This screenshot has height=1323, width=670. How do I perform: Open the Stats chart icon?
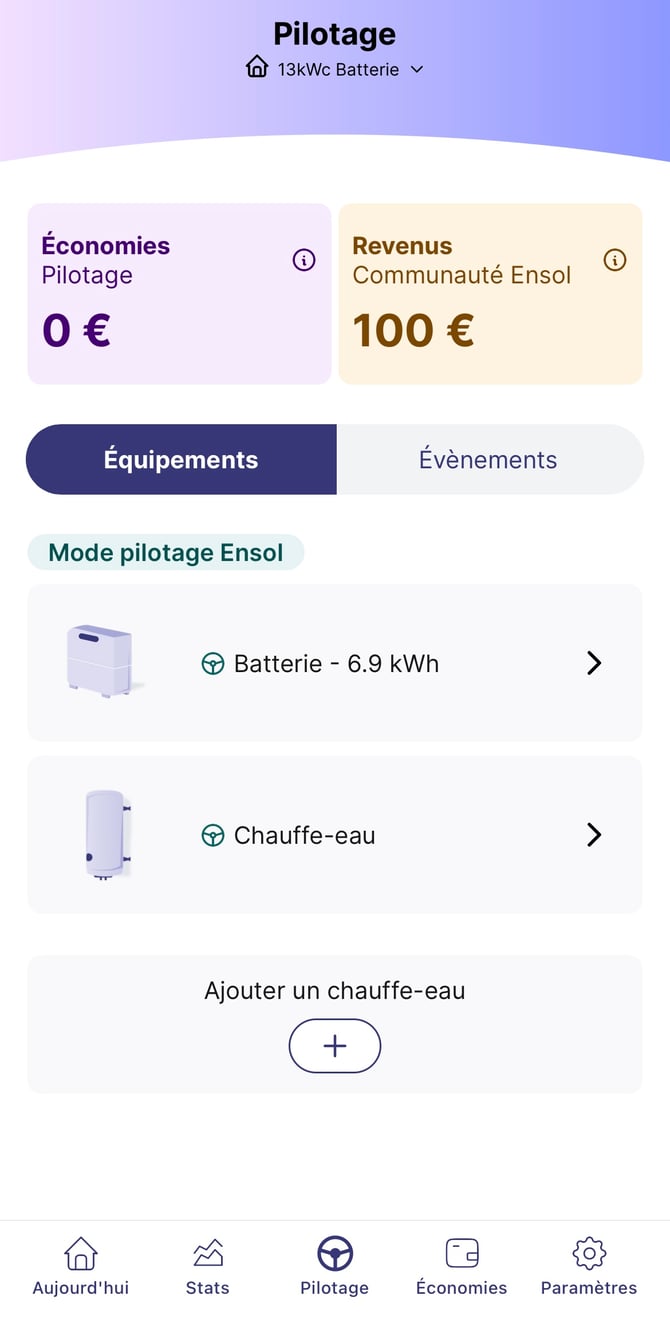pos(208,1253)
